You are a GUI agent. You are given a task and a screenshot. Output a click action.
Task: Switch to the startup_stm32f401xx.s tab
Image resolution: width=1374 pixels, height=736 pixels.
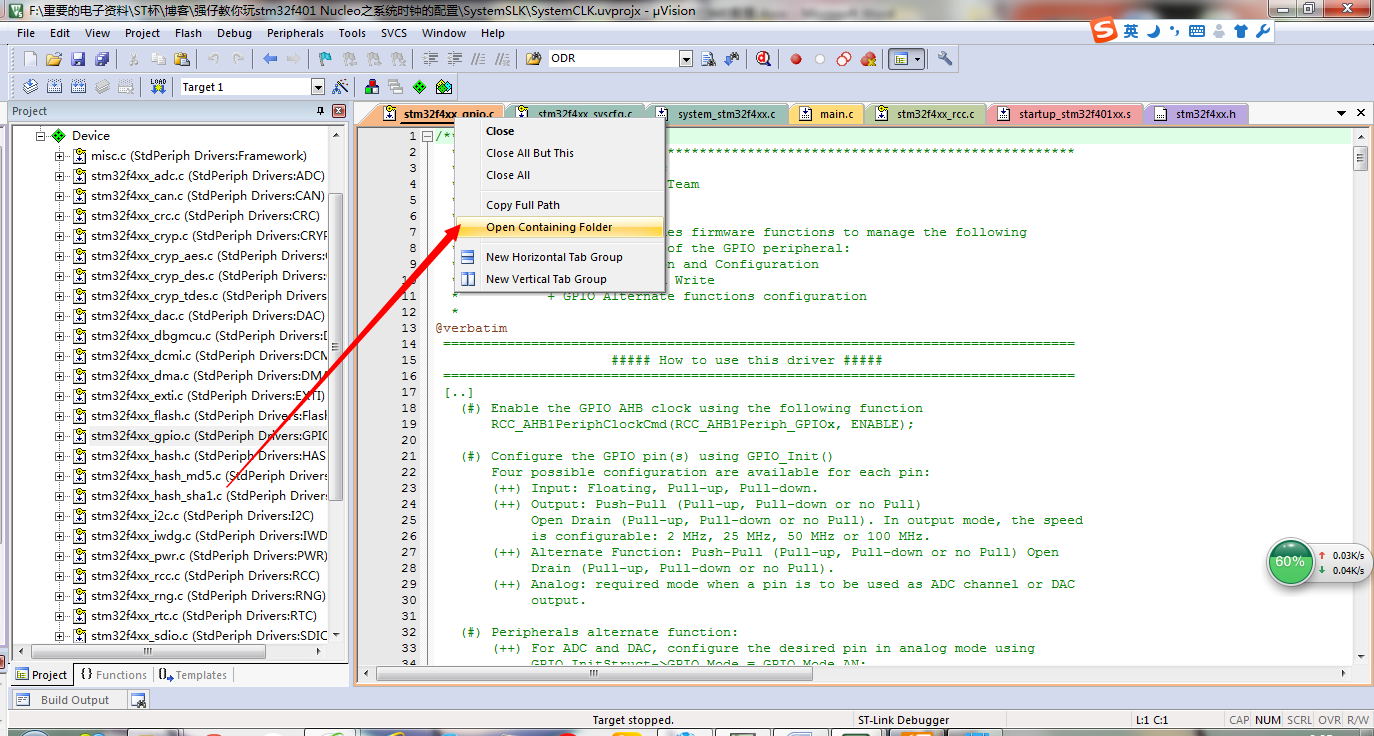(1064, 114)
